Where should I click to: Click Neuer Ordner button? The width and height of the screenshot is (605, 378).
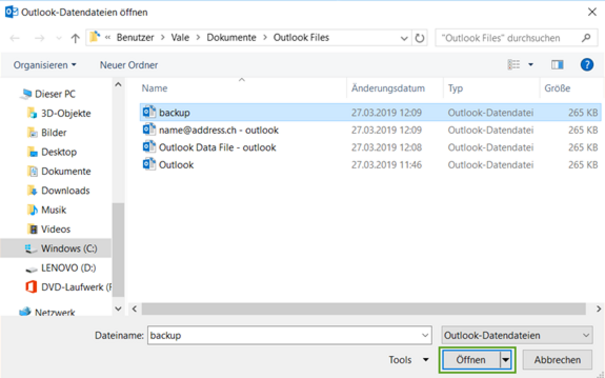(129, 65)
